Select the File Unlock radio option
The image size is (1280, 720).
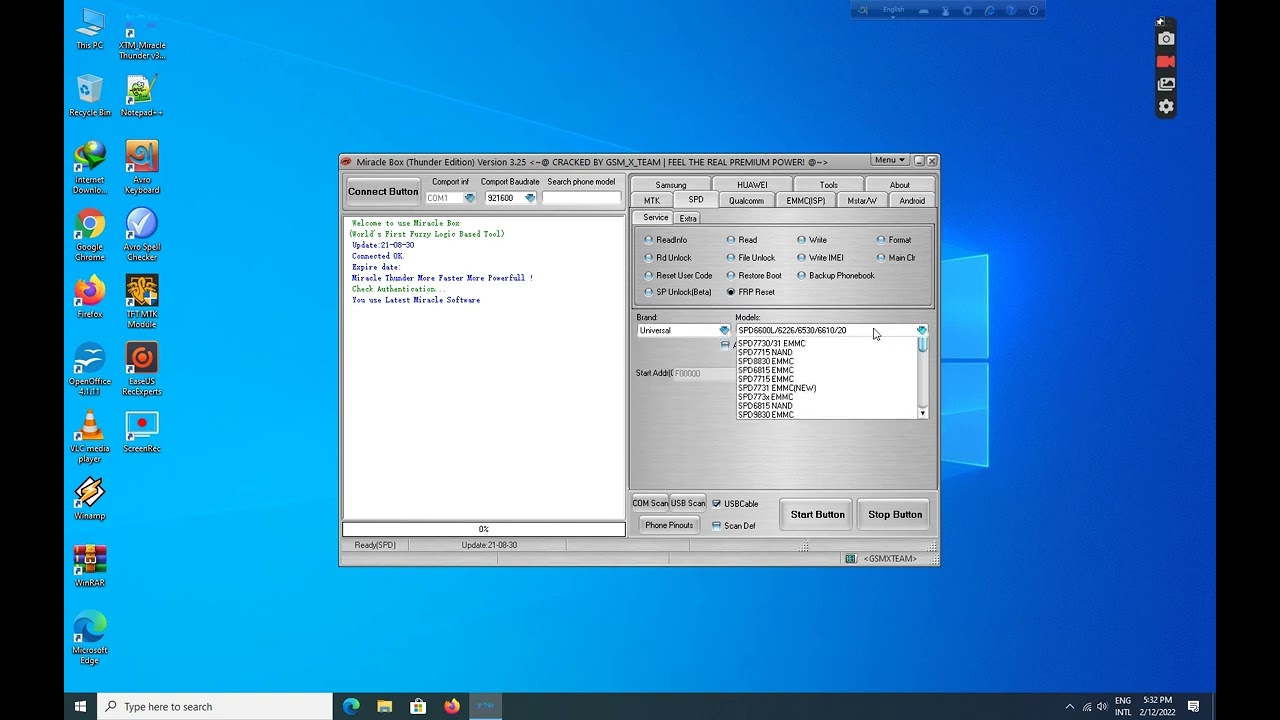pos(751,258)
